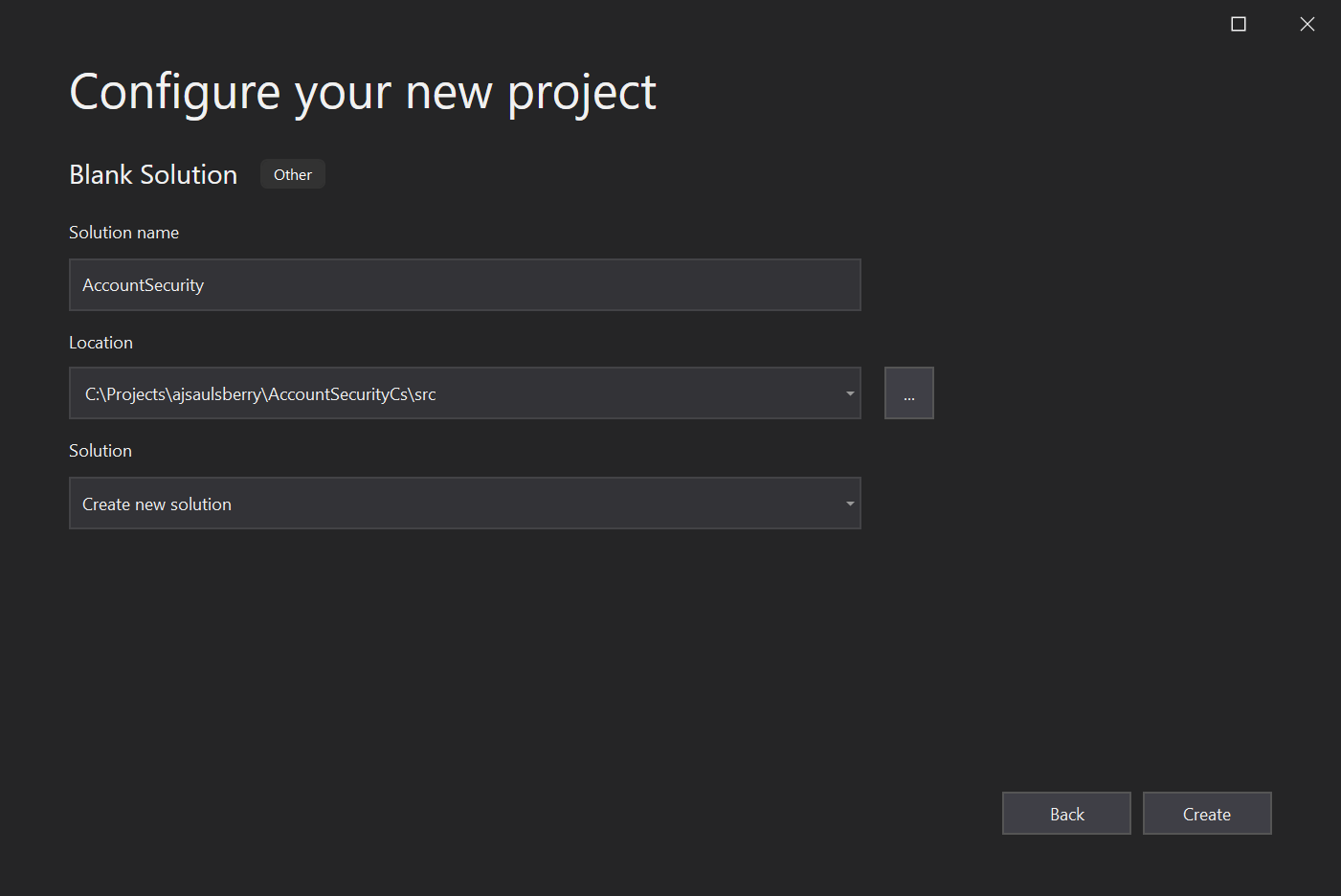Click the Other tag badge

[x=293, y=174]
